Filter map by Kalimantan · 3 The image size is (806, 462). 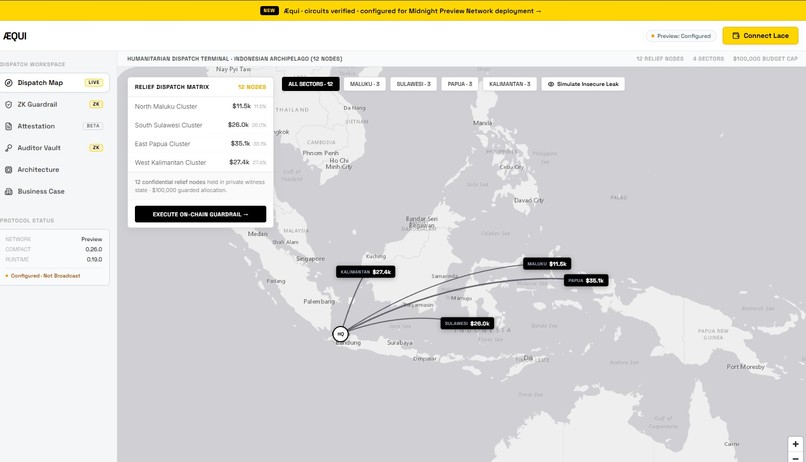pos(509,84)
